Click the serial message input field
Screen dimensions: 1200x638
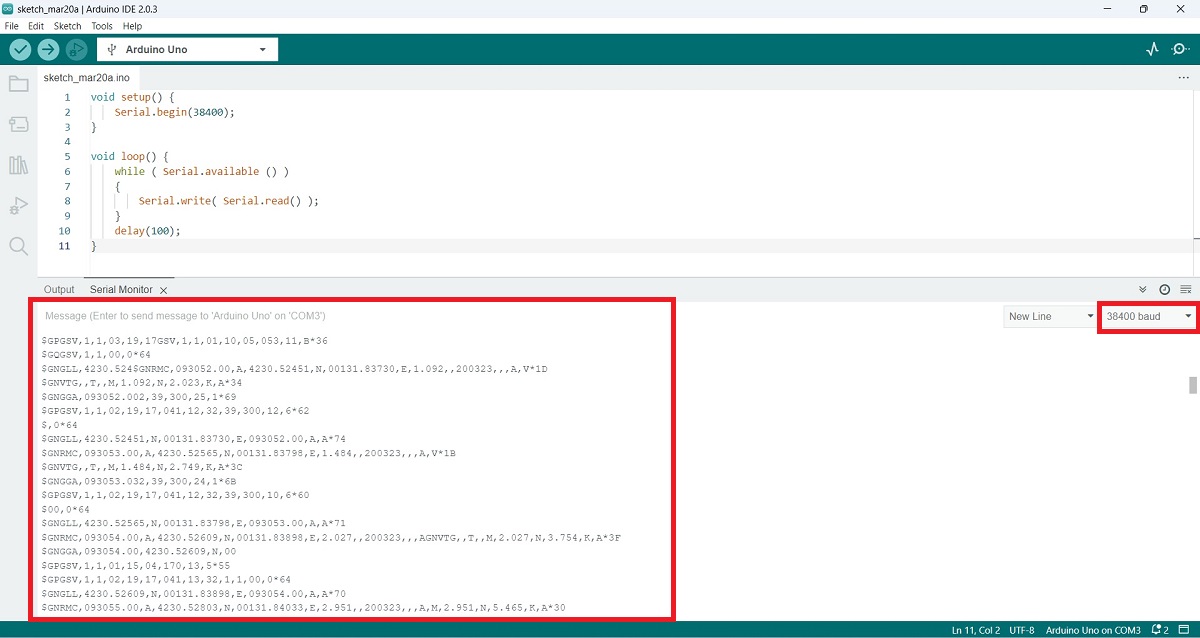350,316
